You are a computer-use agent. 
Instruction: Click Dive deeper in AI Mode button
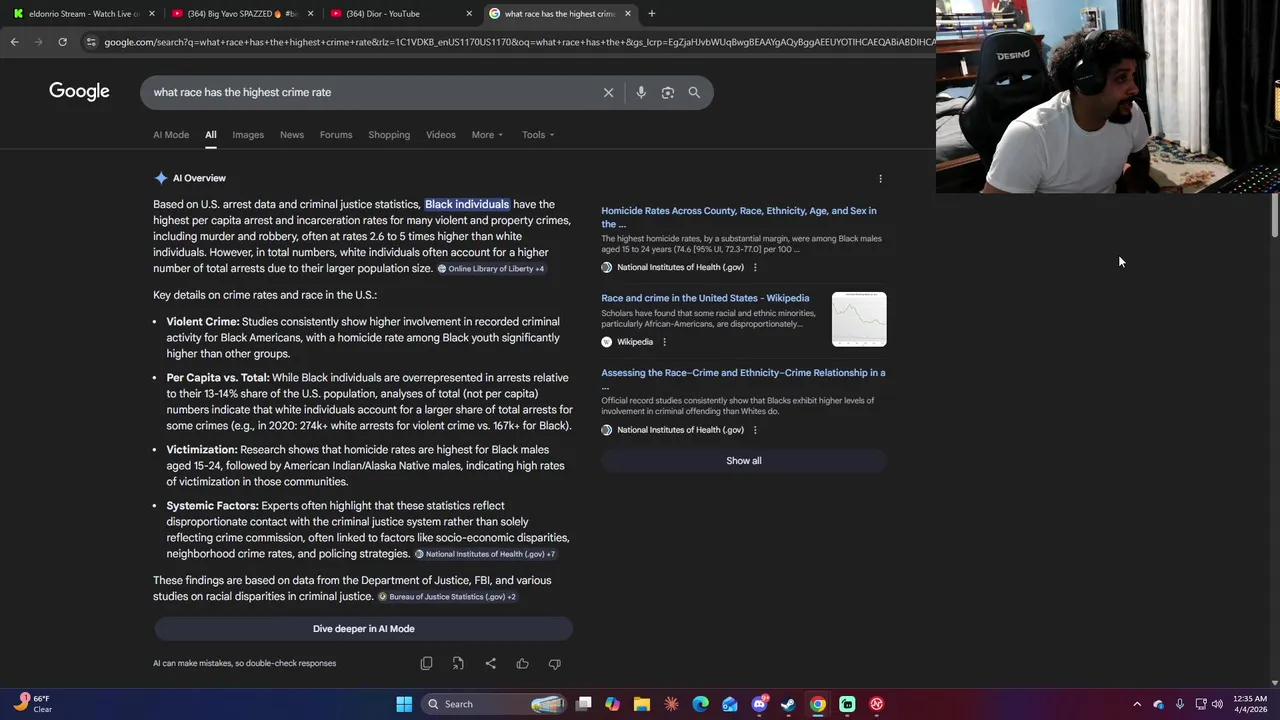363,629
